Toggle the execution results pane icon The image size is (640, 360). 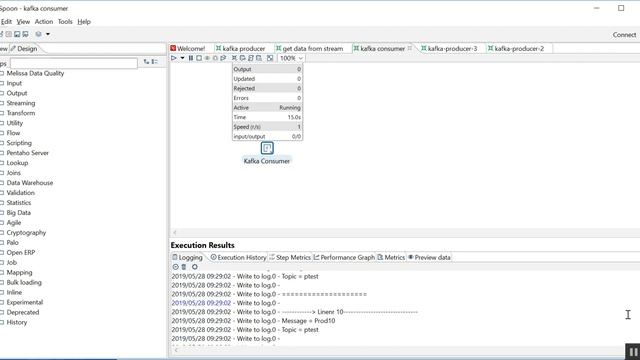pos(270,58)
